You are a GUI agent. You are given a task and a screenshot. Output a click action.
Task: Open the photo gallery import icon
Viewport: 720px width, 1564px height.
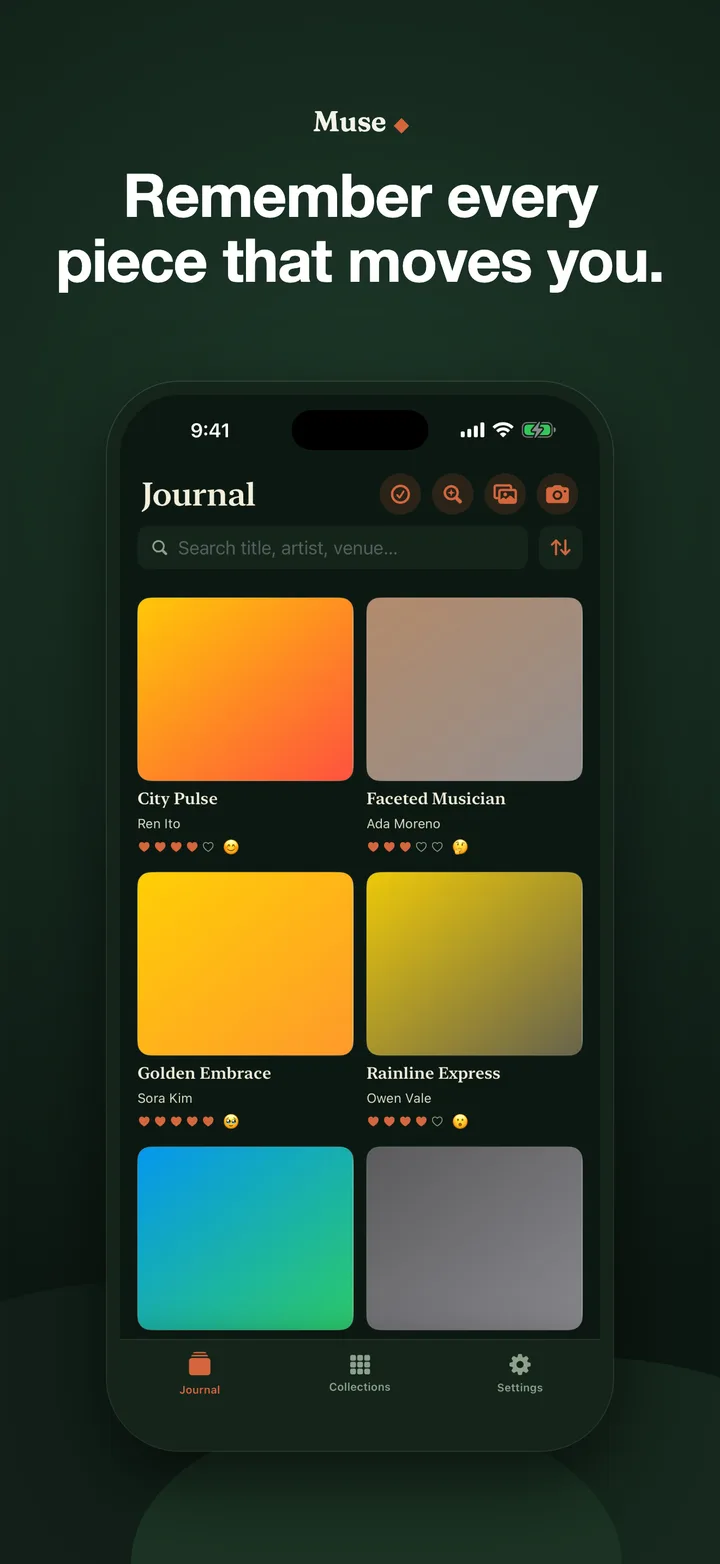click(506, 494)
